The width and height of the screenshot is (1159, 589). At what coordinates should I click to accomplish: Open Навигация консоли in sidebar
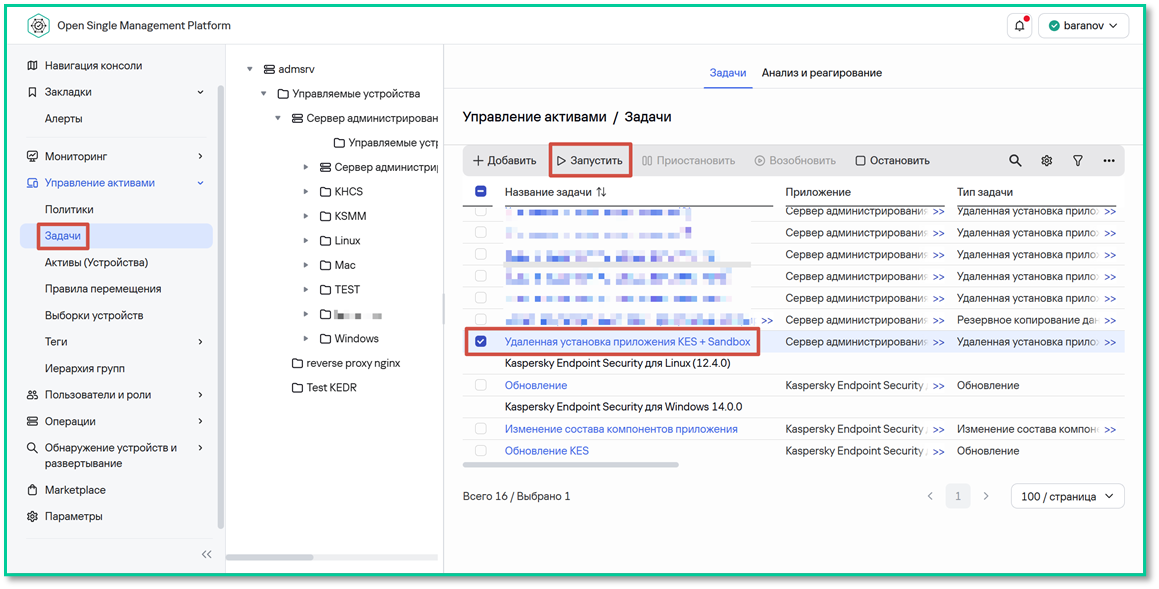point(93,66)
